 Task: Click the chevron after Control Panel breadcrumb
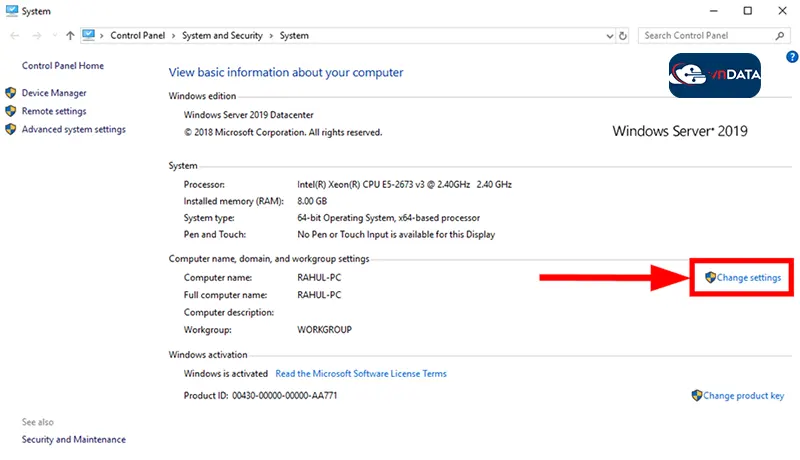point(173,36)
